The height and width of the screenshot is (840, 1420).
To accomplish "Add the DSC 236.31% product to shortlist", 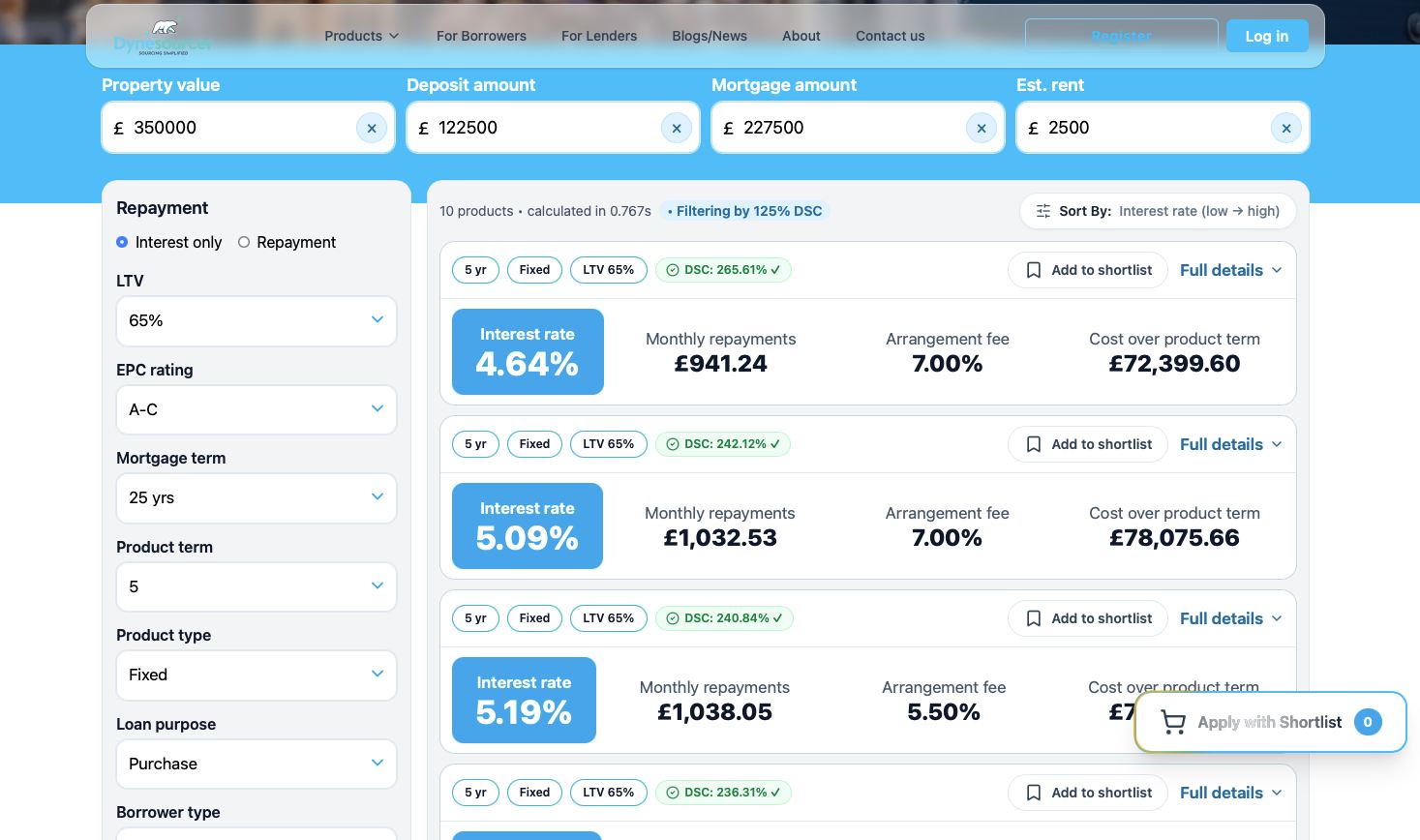I will (1088, 793).
